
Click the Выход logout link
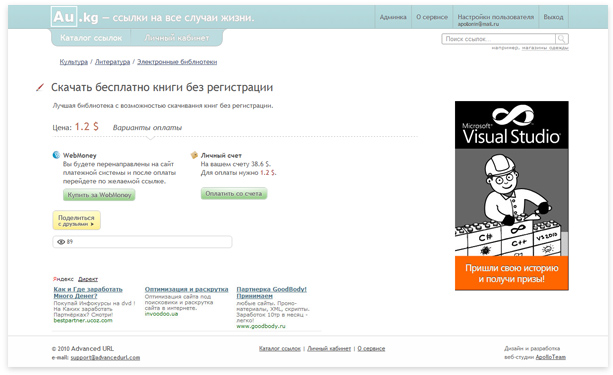553,17
